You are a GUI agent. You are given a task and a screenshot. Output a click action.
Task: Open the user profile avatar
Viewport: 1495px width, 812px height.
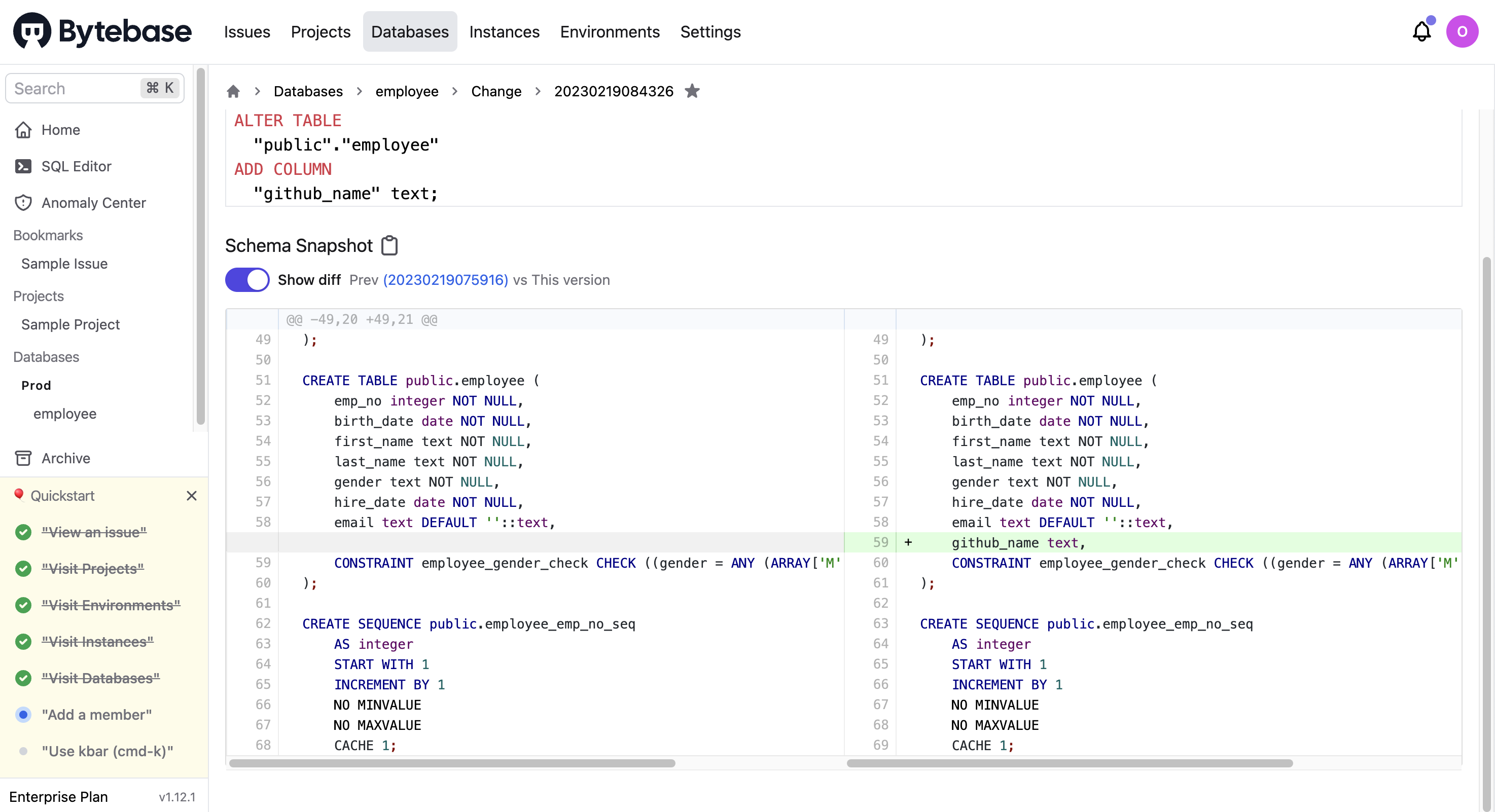click(1462, 31)
